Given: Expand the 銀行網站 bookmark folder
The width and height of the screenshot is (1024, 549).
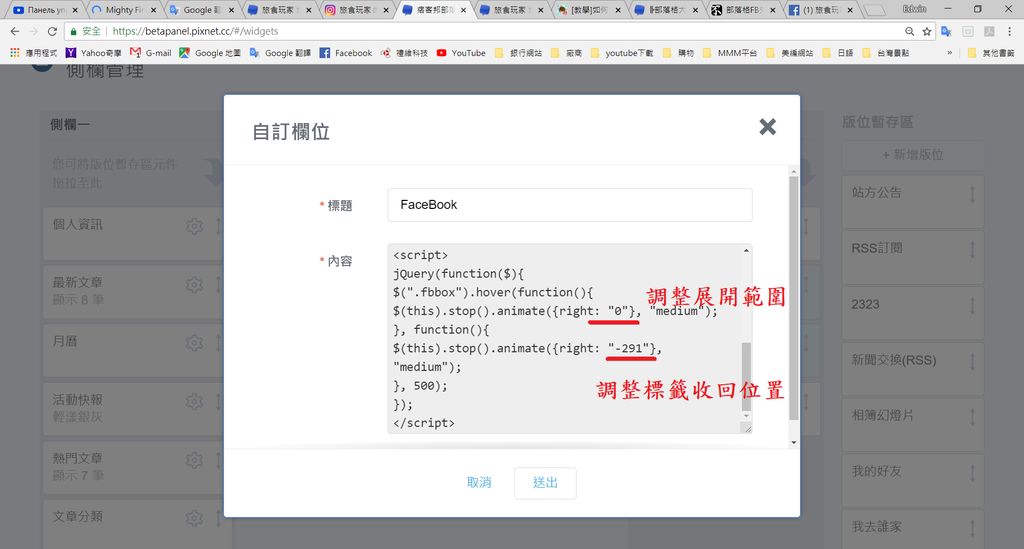Looking at the screenshot, I should point(519,53).
